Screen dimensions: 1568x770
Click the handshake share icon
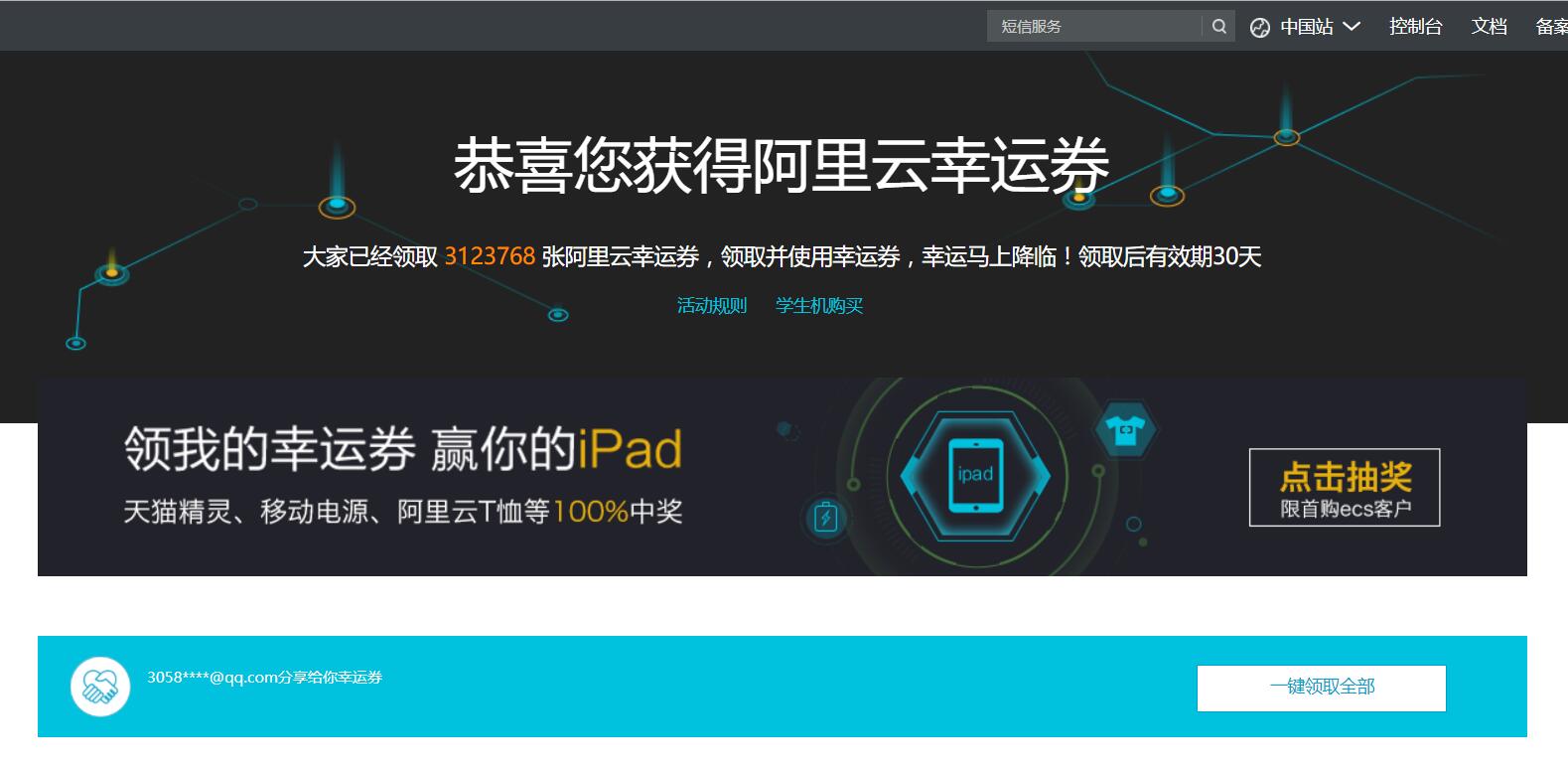pos(100,687)
